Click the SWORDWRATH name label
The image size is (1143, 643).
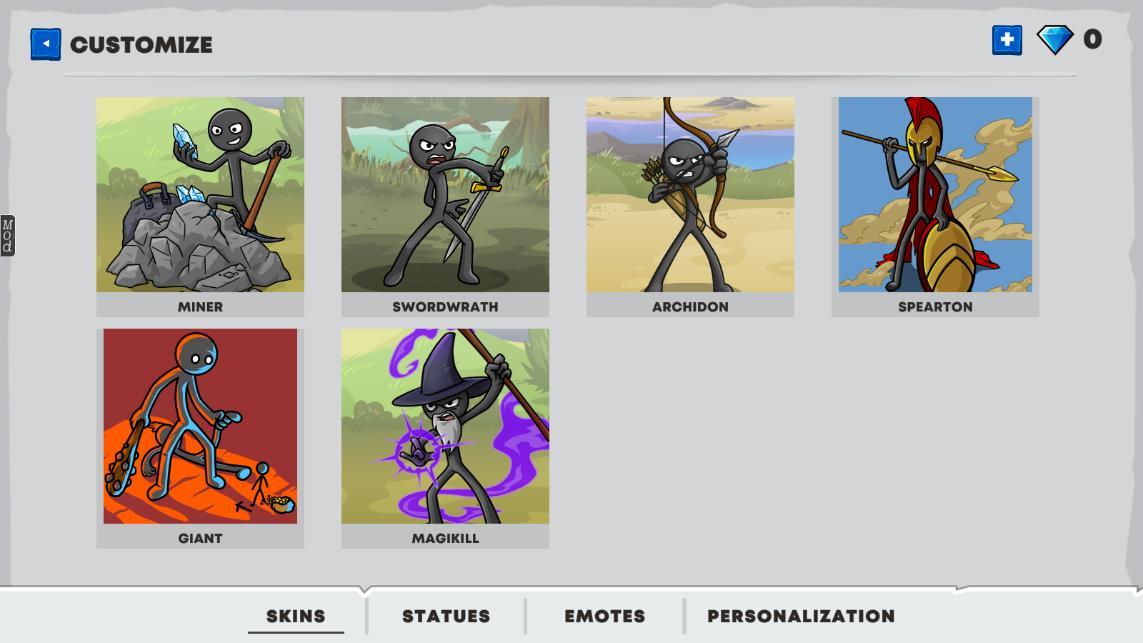[x=445, y=307]
